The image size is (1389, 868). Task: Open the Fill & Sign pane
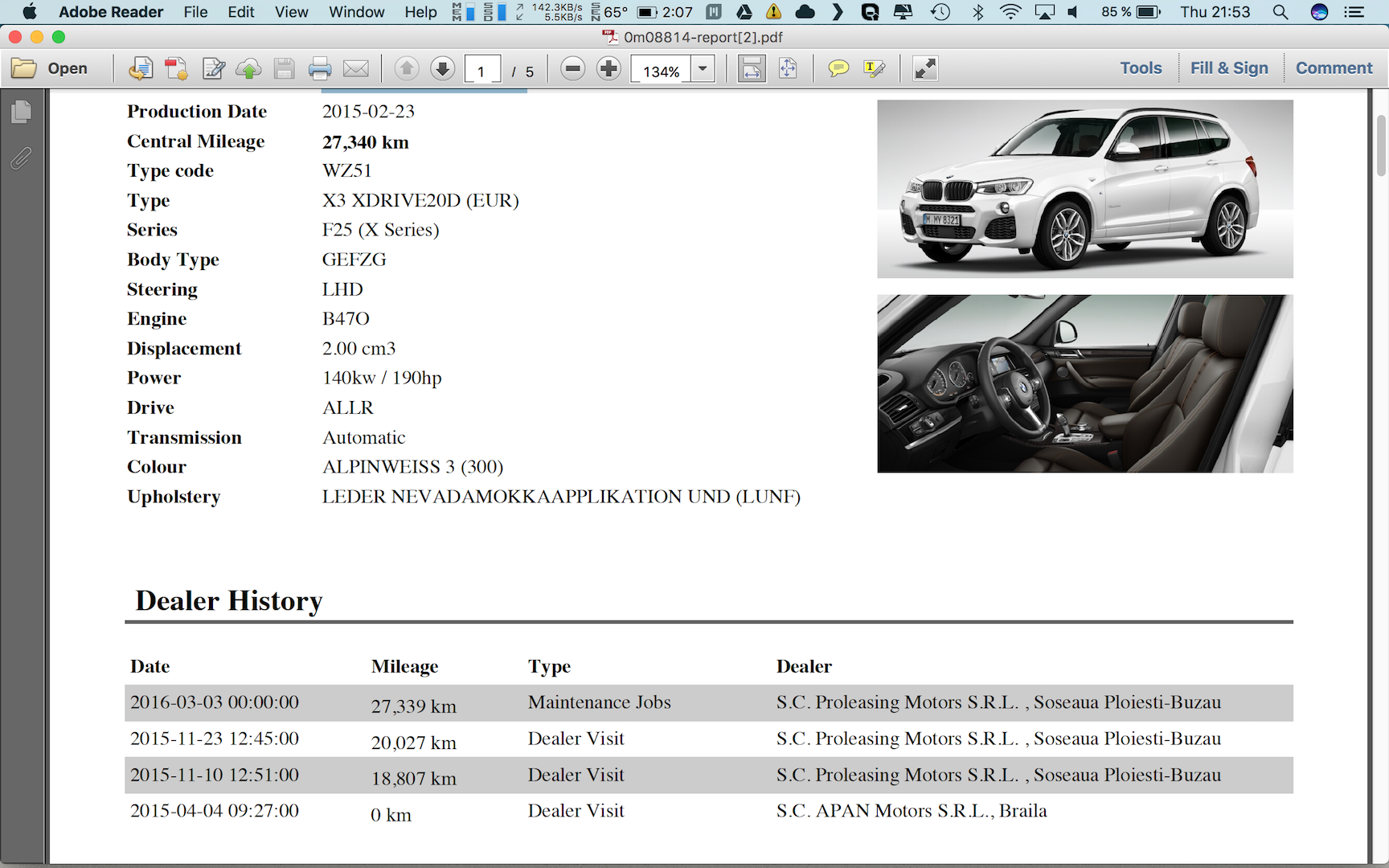click(1229, 68)
